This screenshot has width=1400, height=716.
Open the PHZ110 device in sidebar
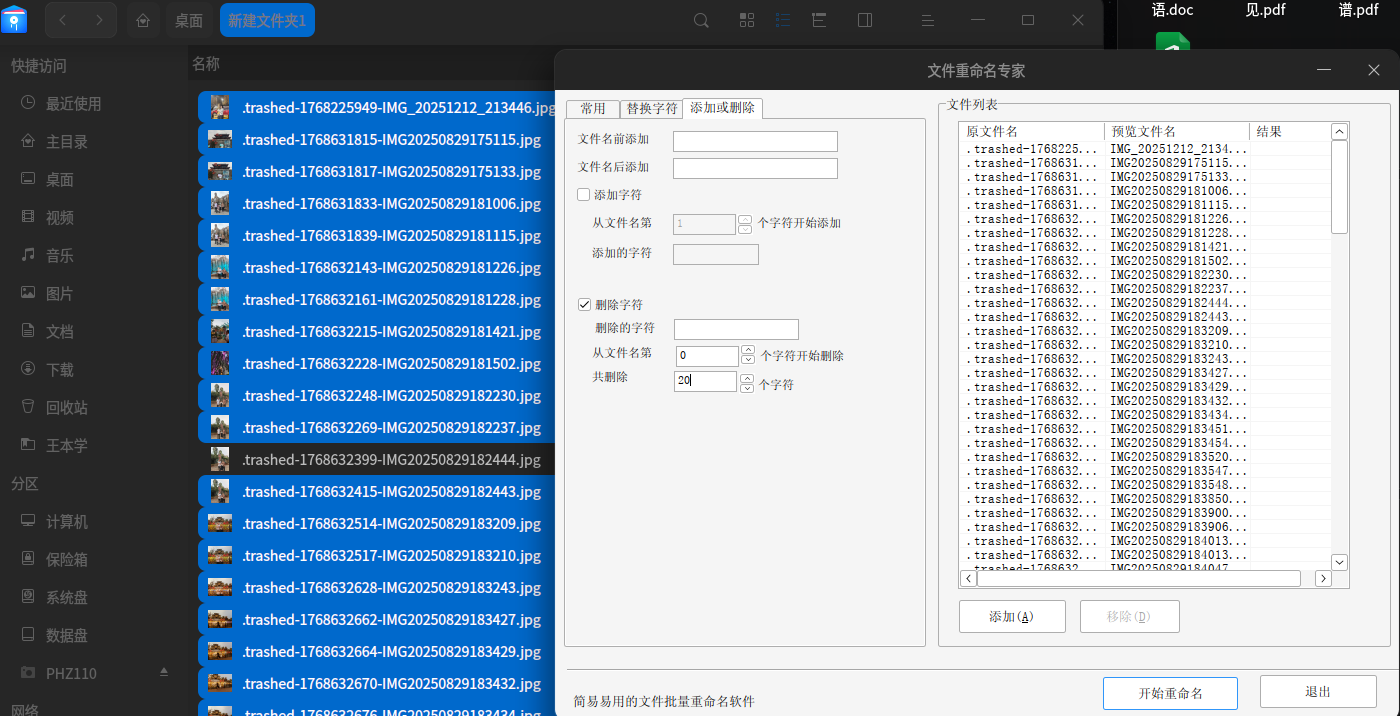(71, 674)
